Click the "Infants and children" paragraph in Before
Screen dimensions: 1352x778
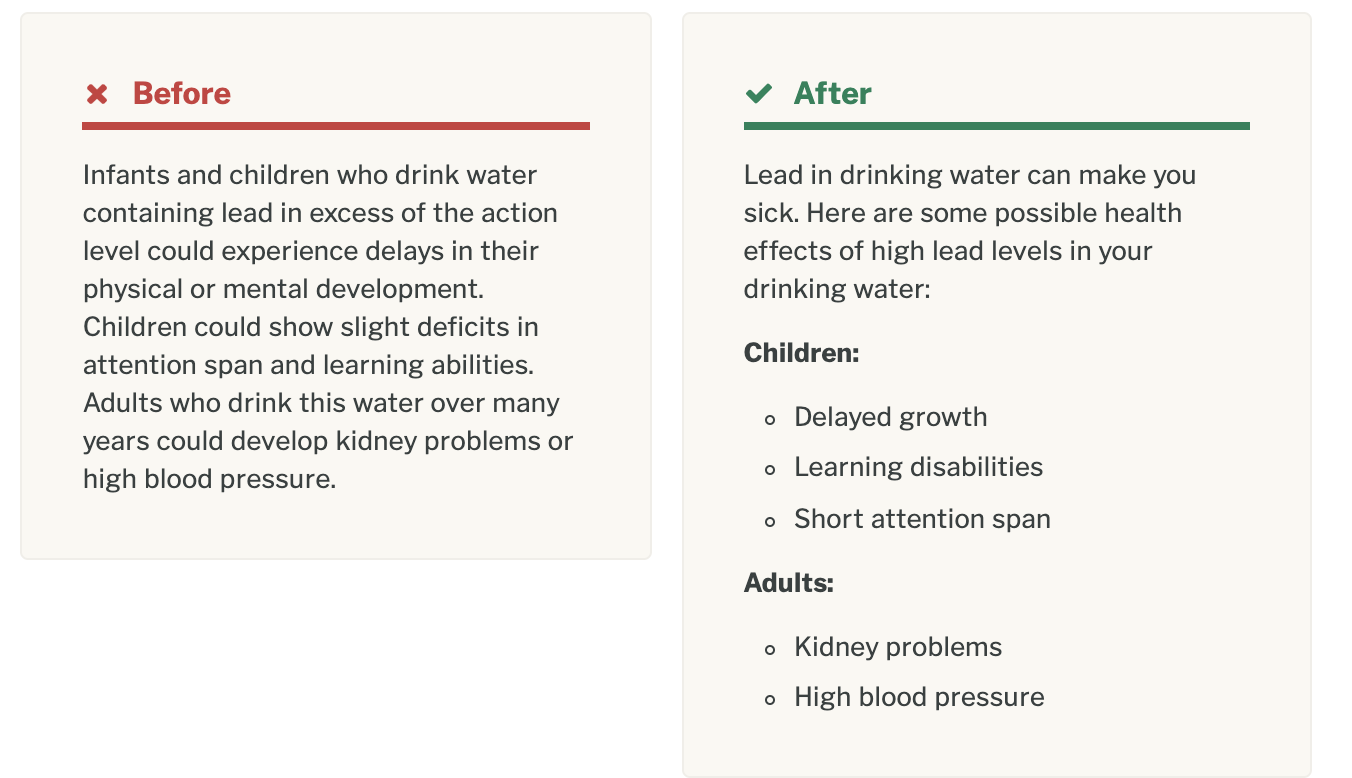[x=328, y=327]
